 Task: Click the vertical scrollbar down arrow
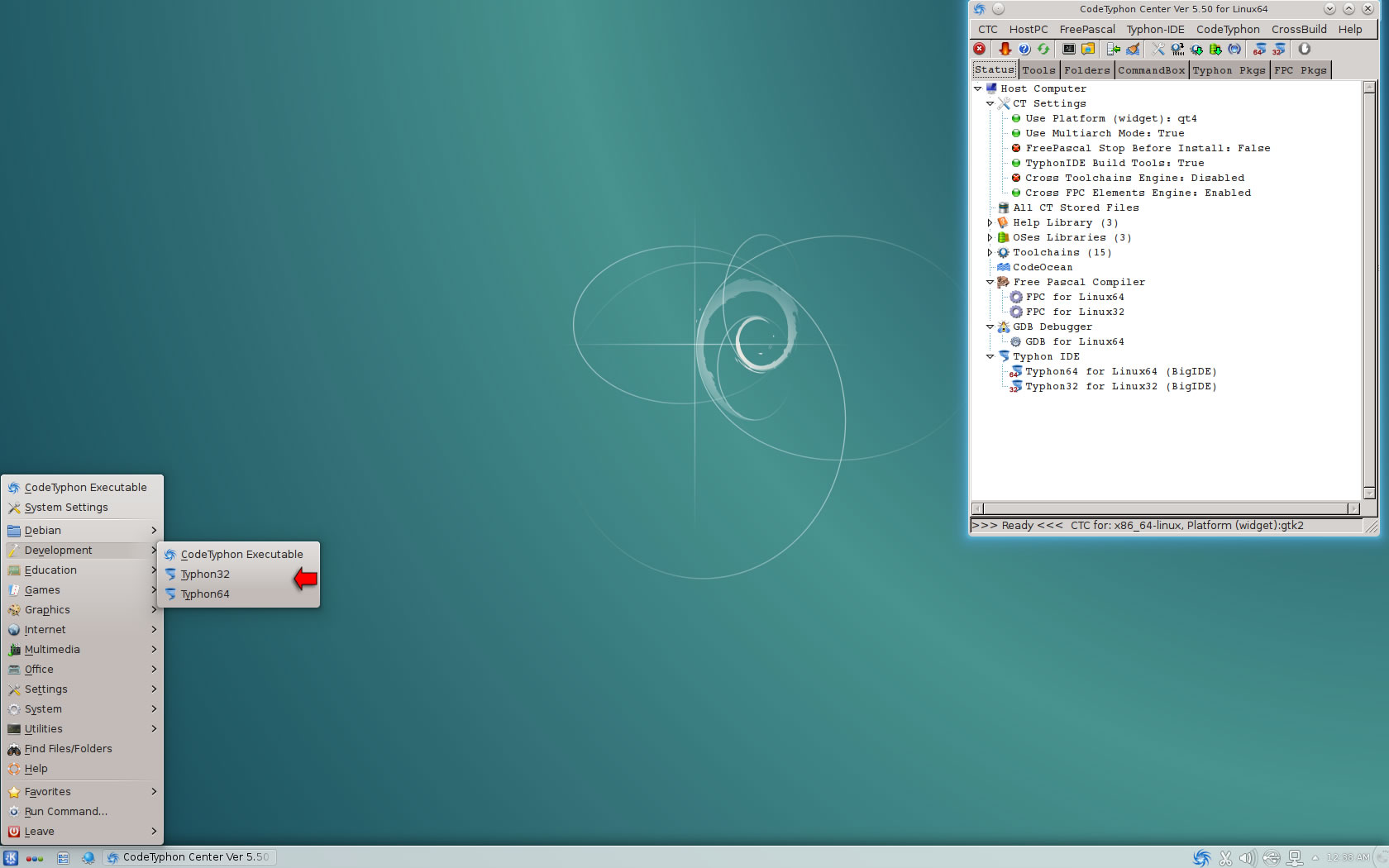pyautogui.click(x=1369, y=494)
